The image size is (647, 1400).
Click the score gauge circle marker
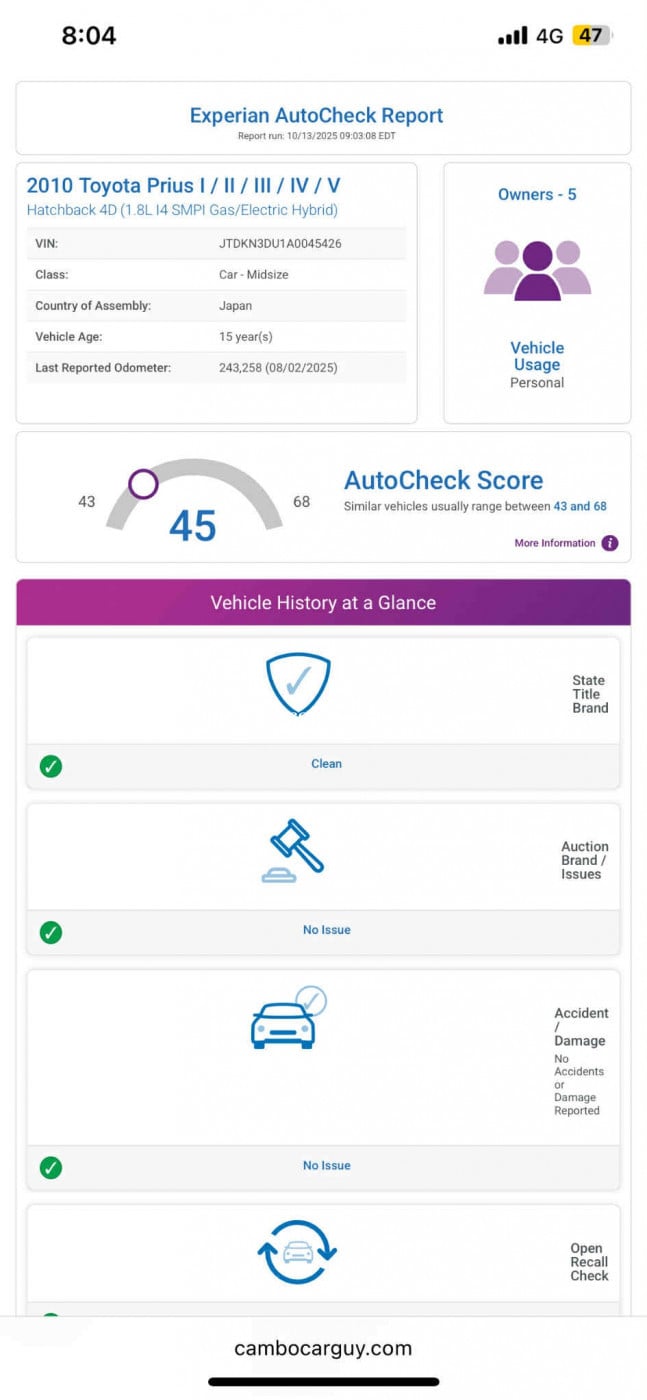144,485
